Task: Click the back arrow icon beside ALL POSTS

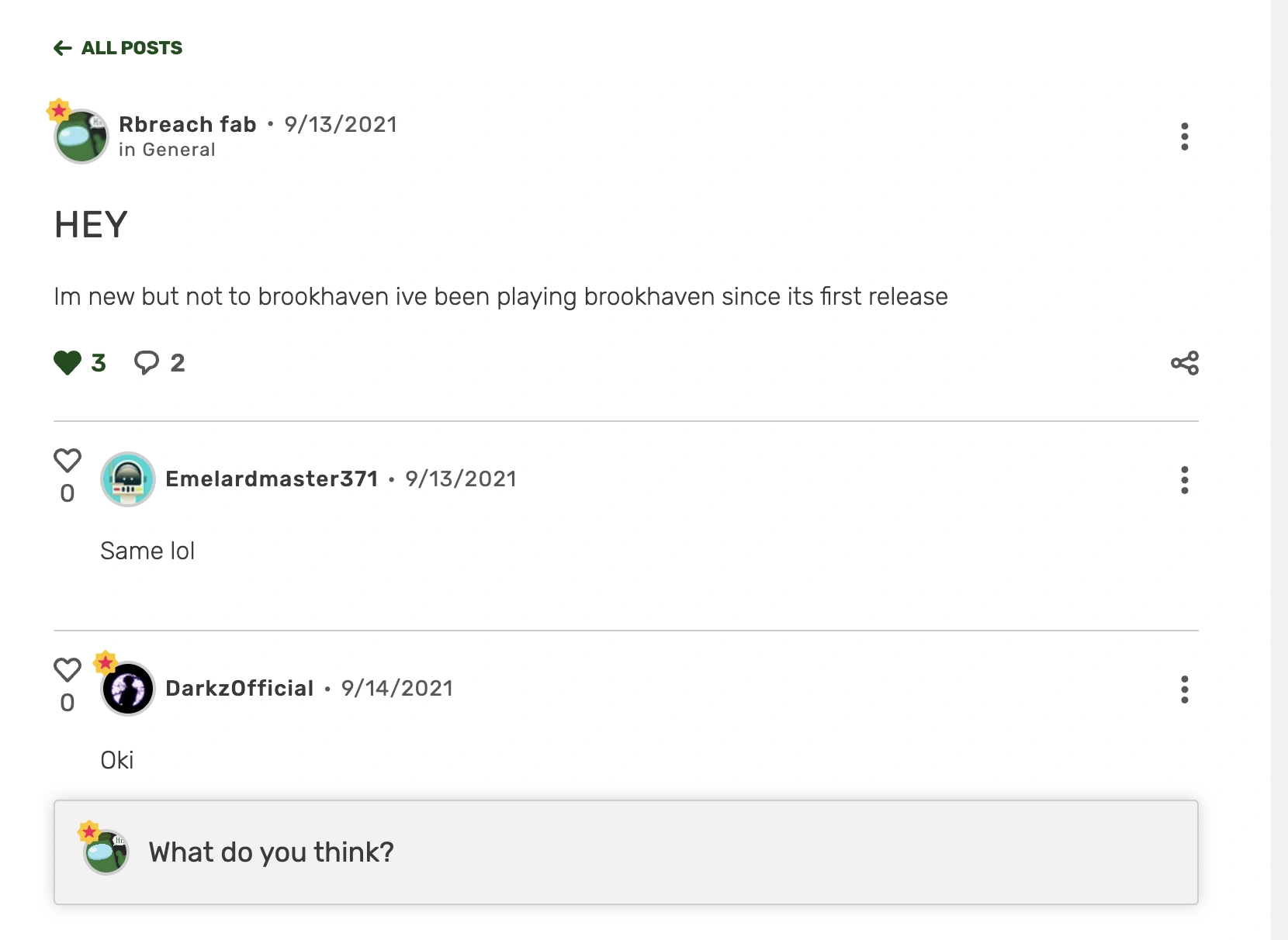Action: (62, 48)
